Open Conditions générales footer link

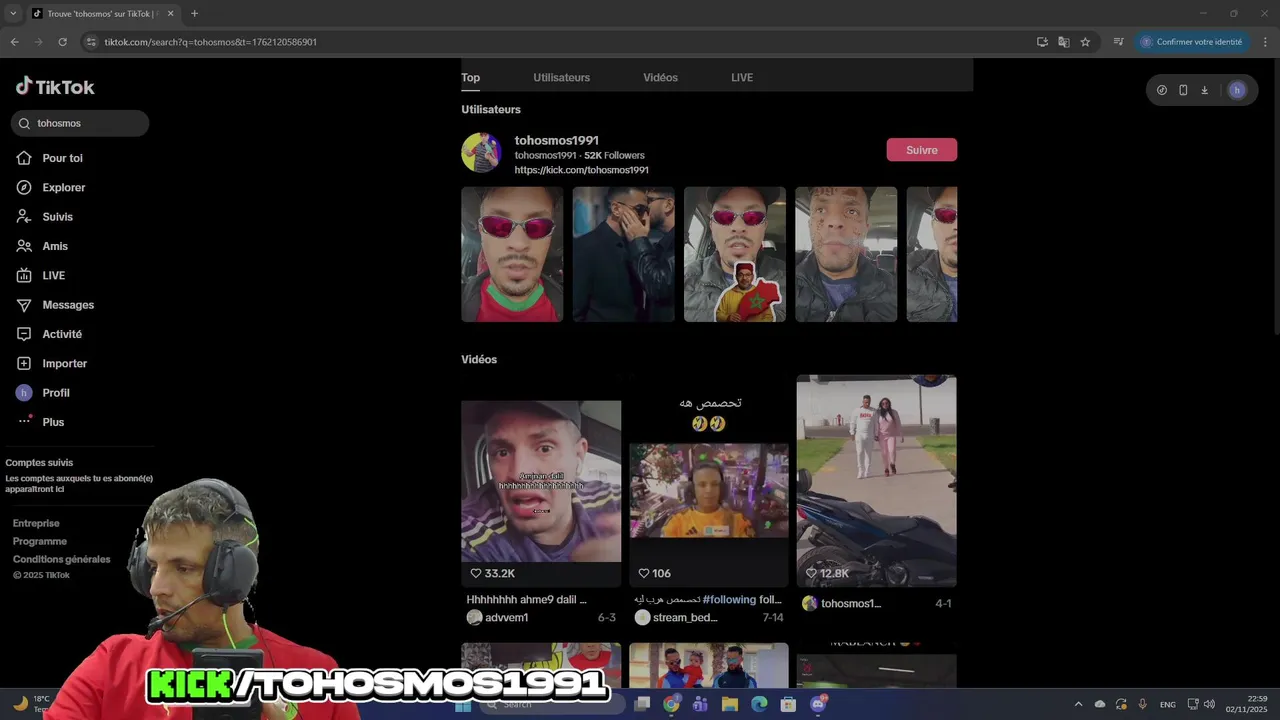tap(62, 559)
